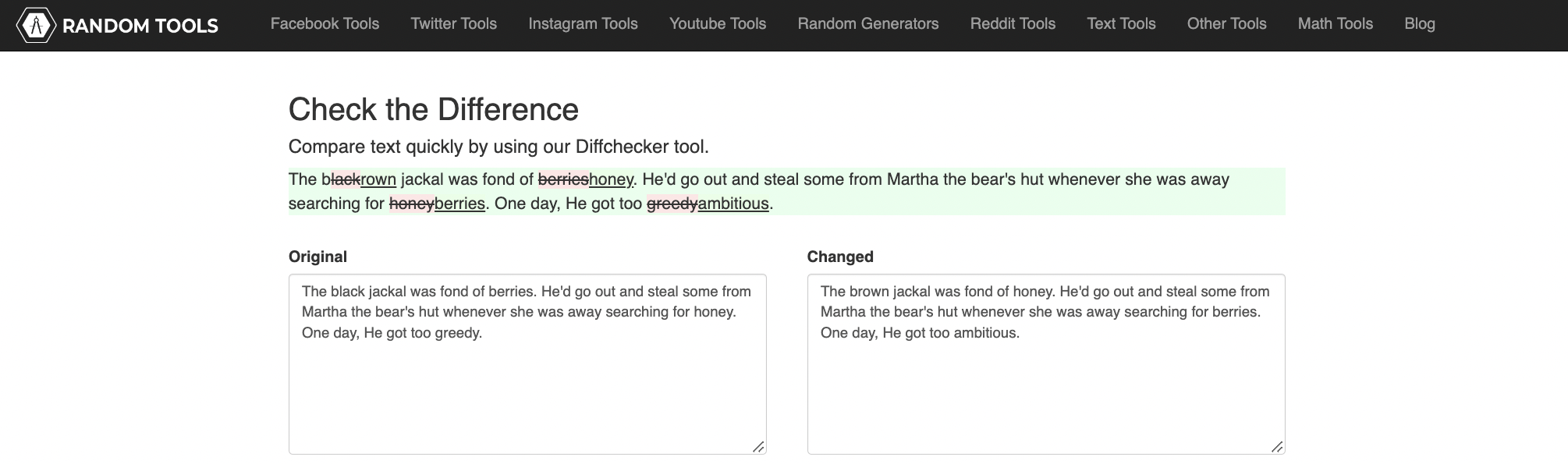The image size is (1568, 464).
Task: Click the RANDOM TOOLS brand text
Action: click(x=140, y=27)
